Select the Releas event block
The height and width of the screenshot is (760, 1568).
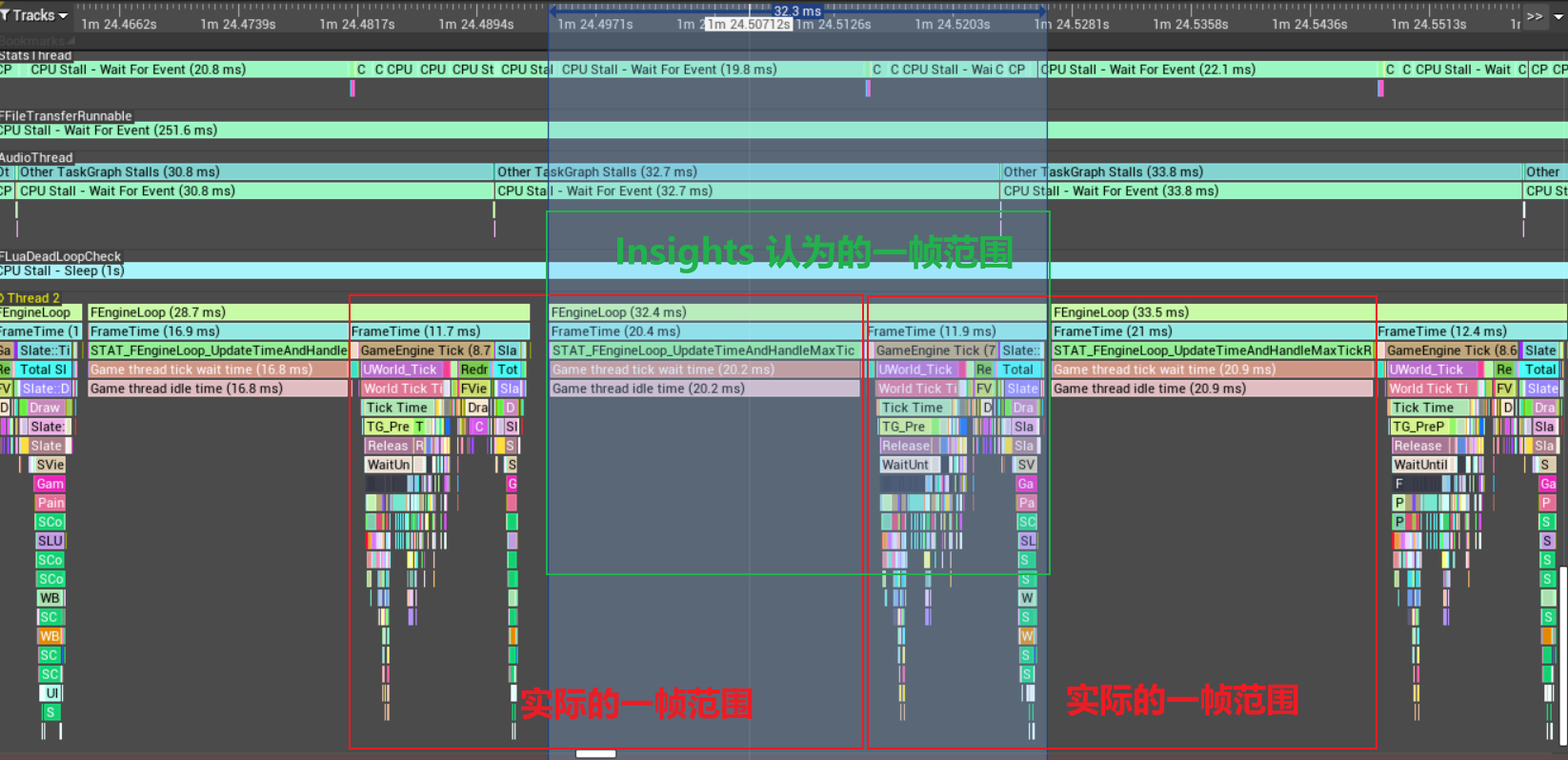point(388,446)
